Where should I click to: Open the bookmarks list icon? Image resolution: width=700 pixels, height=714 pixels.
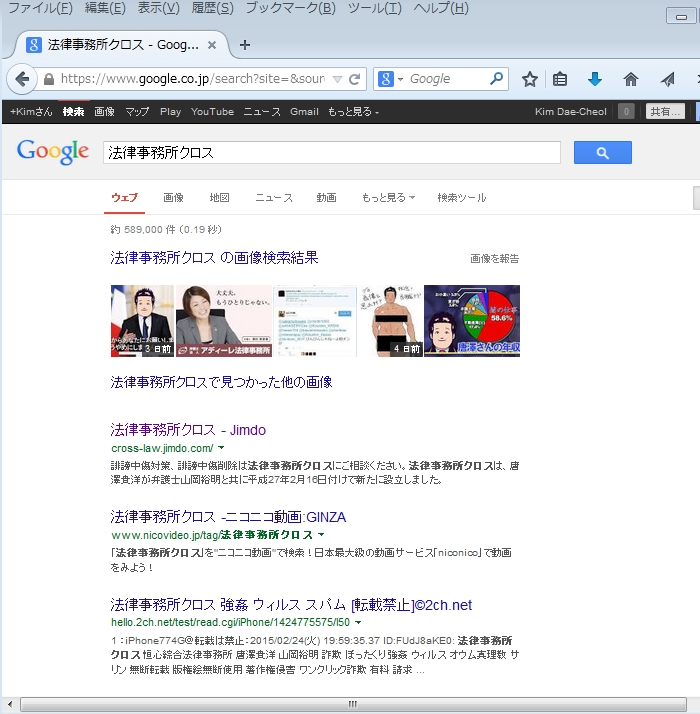[x=560, y=79]
